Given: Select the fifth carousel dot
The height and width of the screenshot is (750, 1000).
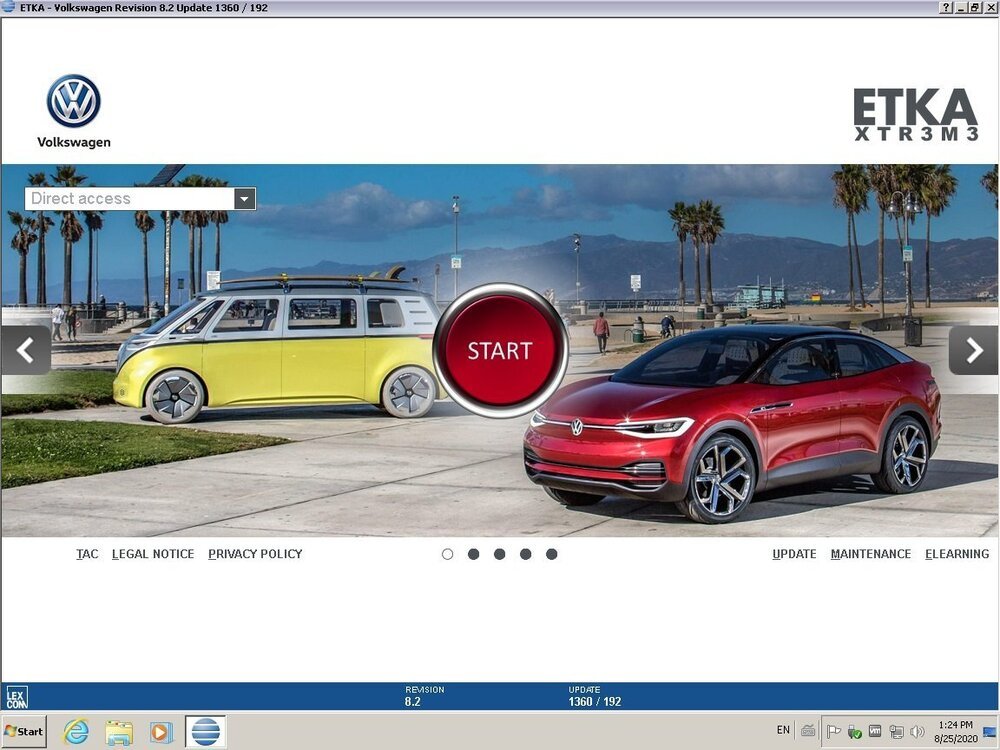Looking at the screenshot, I should 551,554.
